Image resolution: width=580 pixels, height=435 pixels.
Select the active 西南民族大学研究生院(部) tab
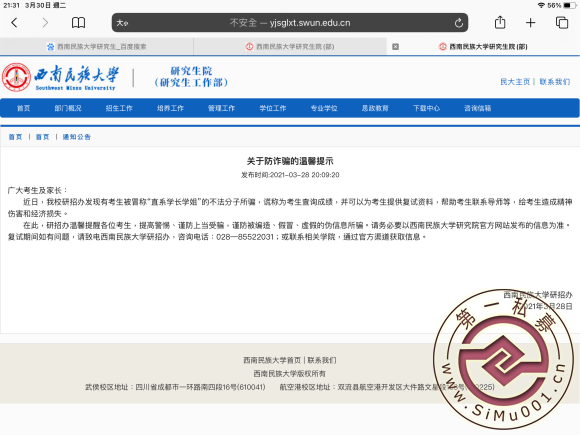coord(483,47)
